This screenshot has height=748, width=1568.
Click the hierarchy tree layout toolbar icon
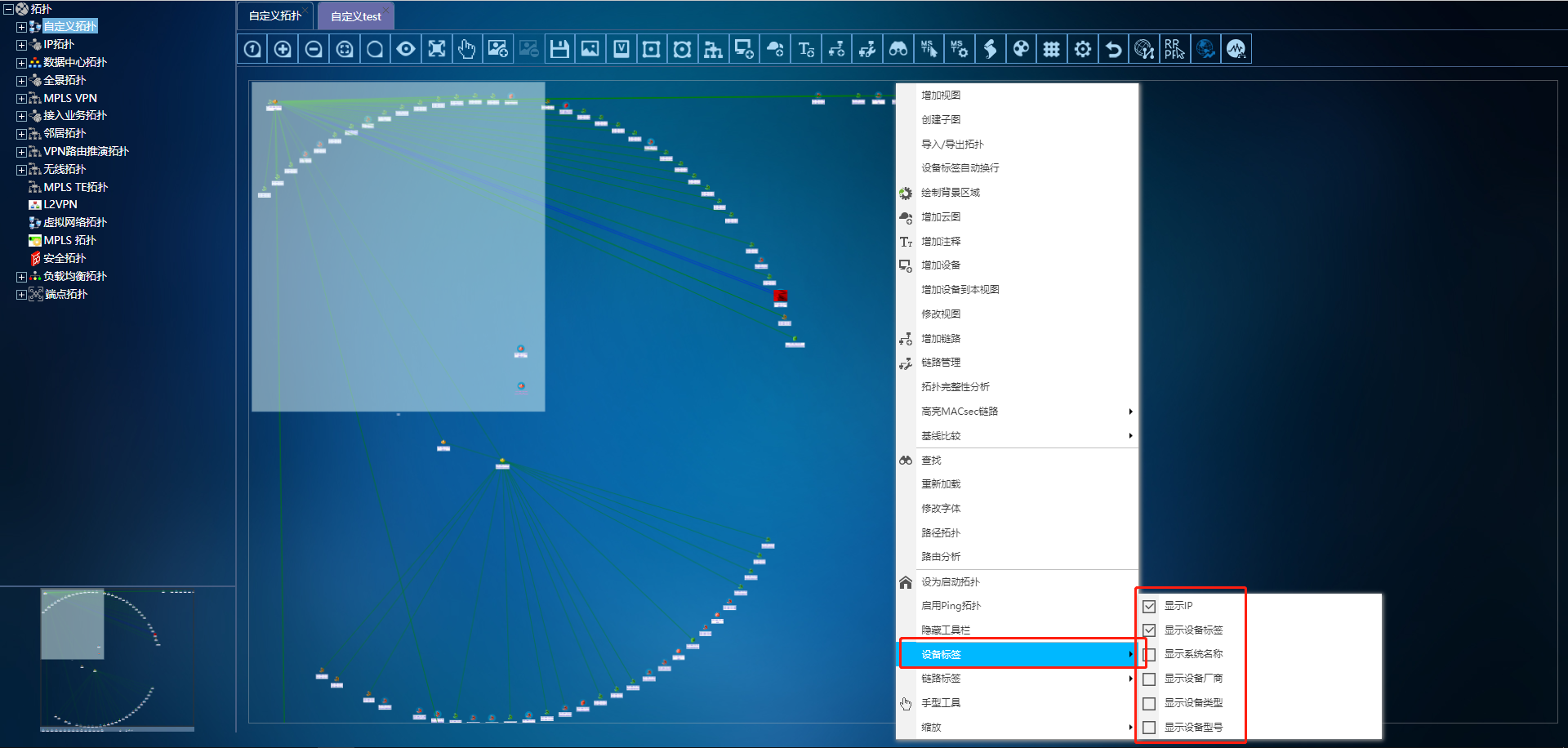714,49
